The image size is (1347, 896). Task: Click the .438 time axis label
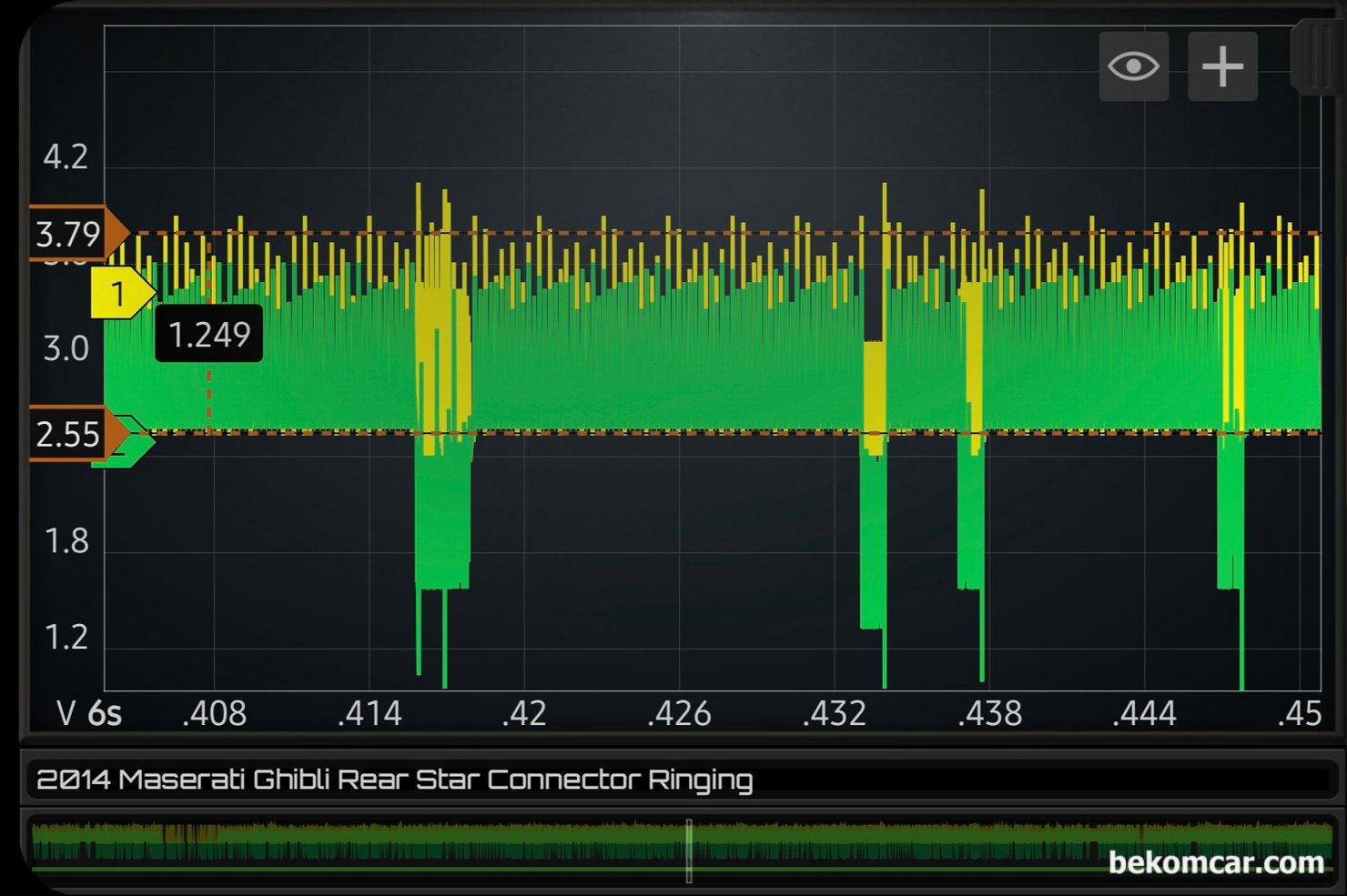coord(989,714)
